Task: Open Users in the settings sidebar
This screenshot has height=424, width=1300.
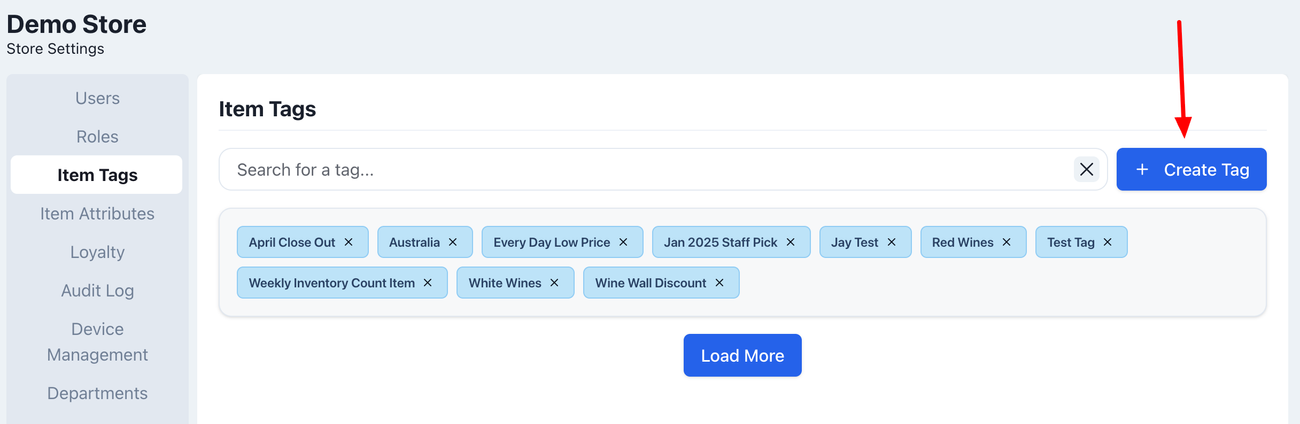Action: click(97, 98)
